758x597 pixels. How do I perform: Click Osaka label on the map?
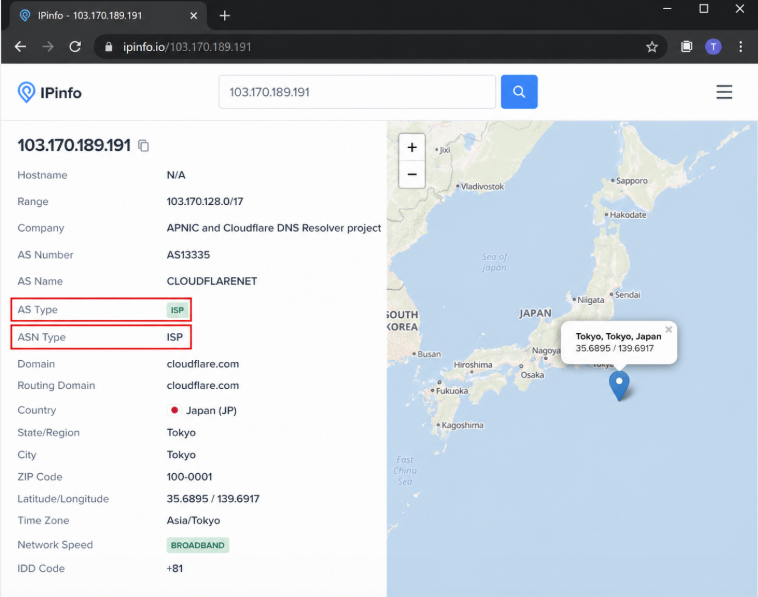(x=532, y=375)
